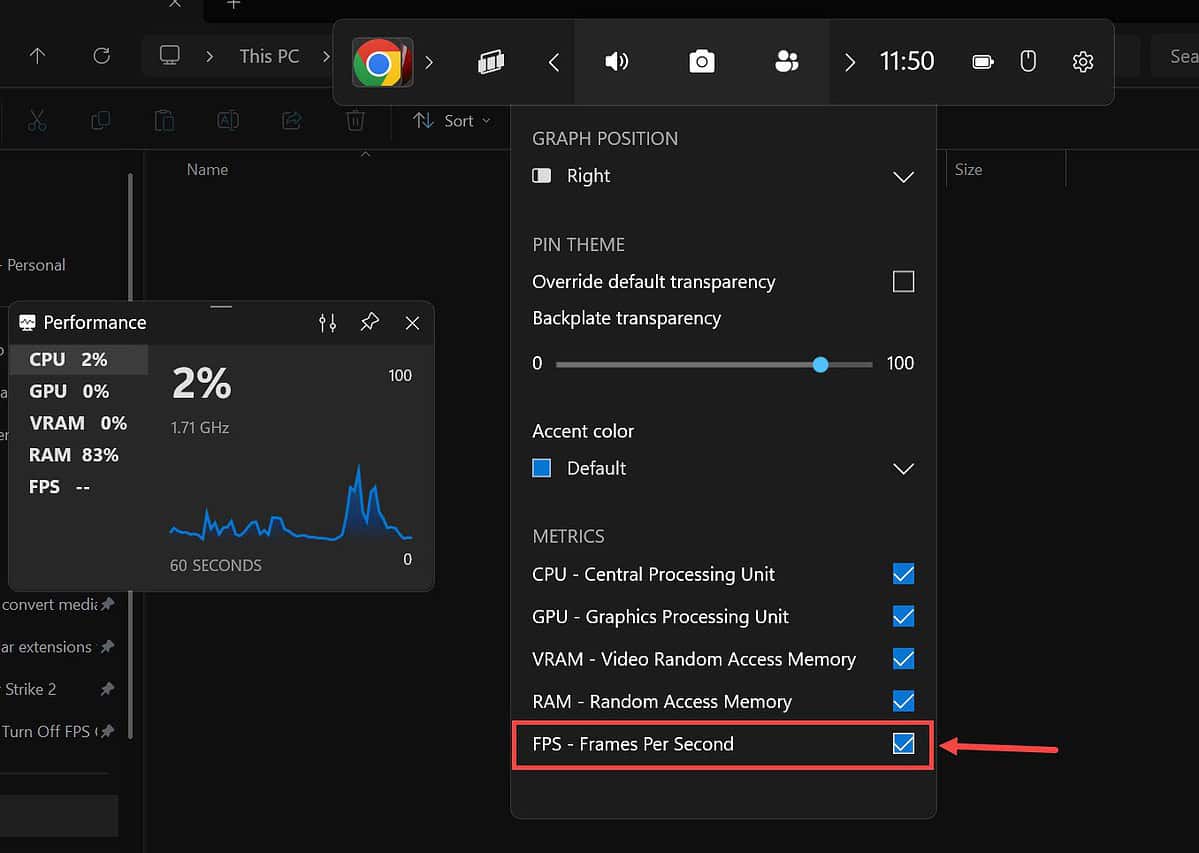Screen dimensions: 1199x853
Task: Pin the Performance widget
Action: [x=369, y=322]
